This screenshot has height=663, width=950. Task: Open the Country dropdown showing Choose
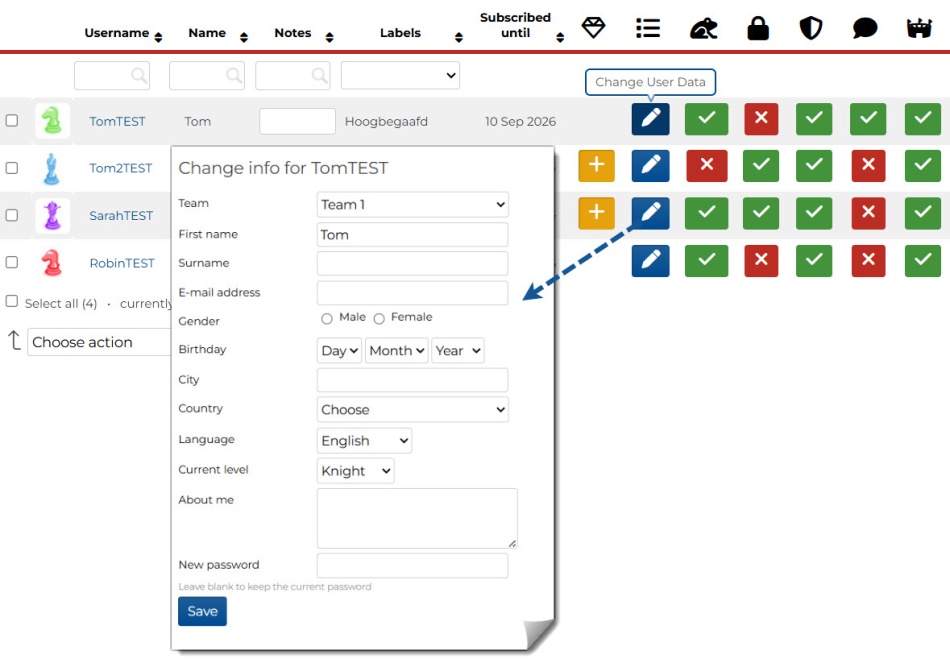pos(412,410)
